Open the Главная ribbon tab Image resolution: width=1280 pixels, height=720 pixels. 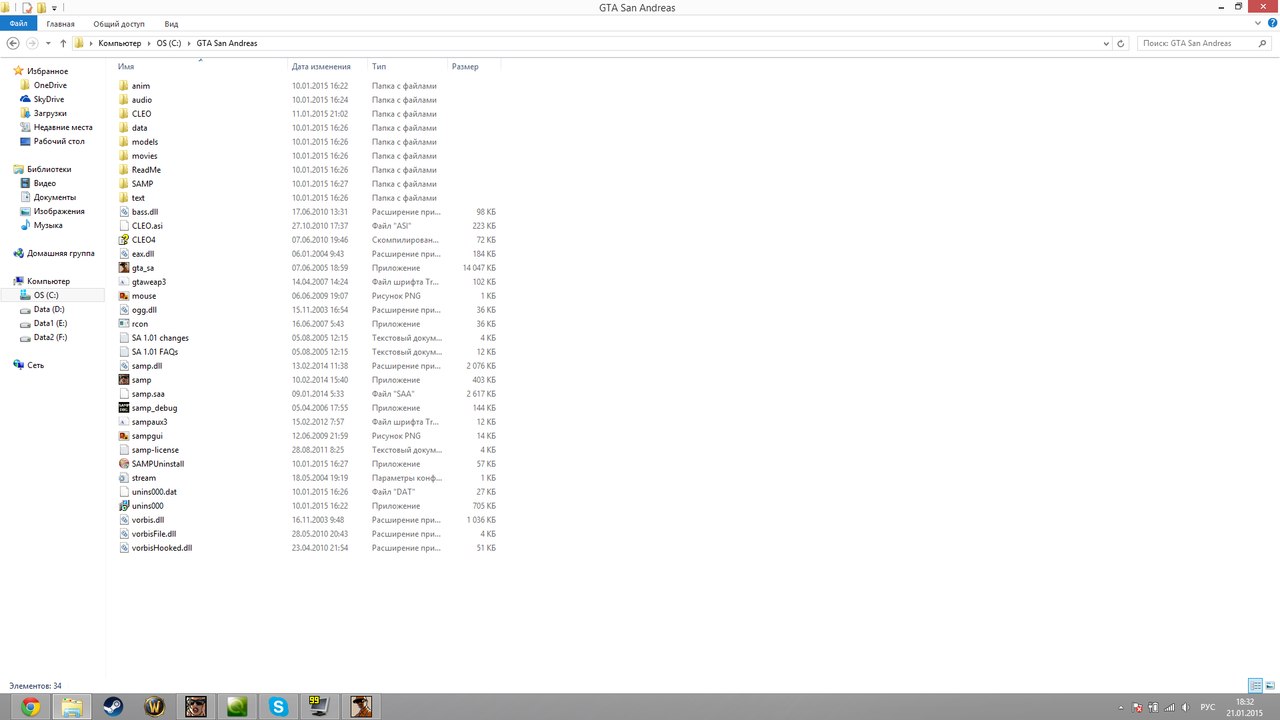[x=60, y=23]
